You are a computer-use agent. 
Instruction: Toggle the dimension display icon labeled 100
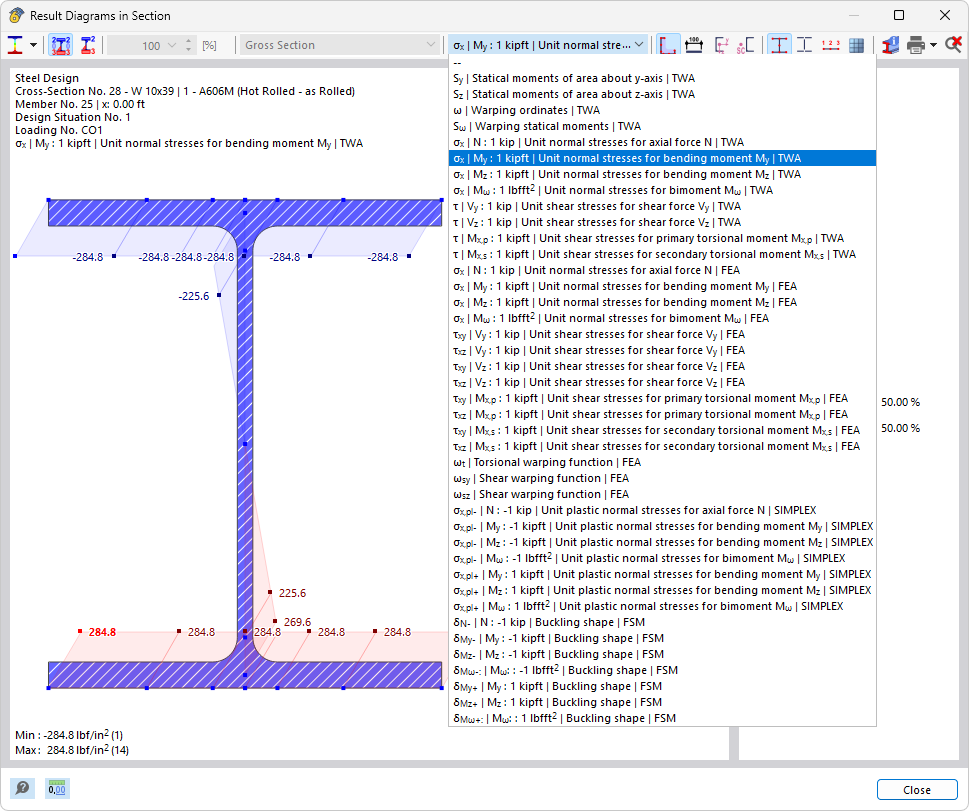(x=694, y=45)
